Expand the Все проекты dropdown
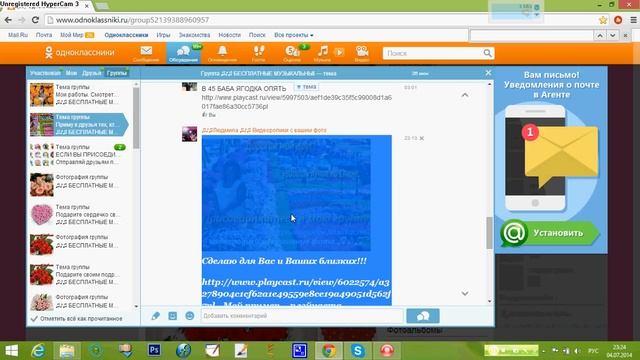The image size is (640, 360). click(293, 35)
